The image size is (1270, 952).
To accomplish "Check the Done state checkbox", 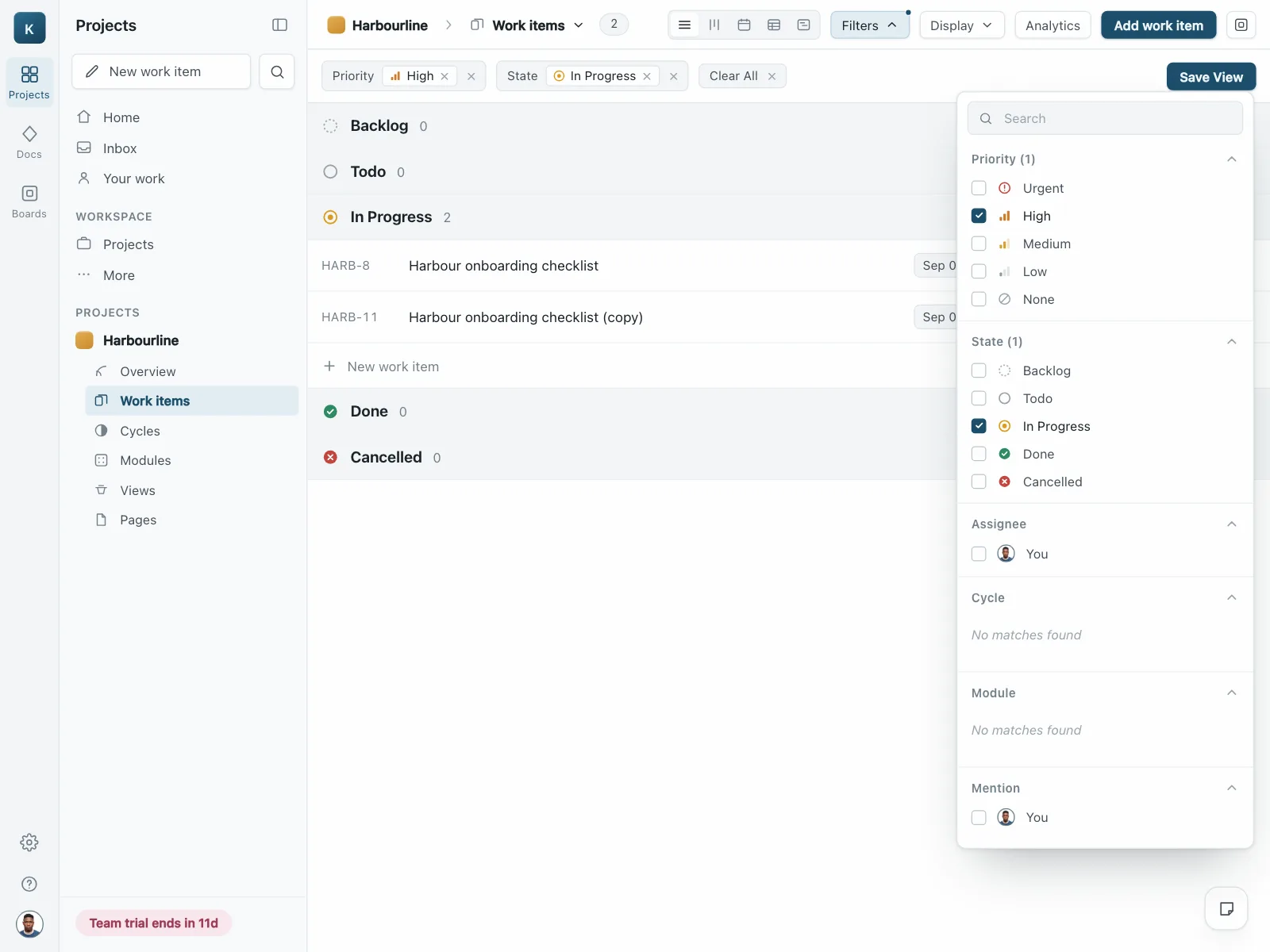I will [x=979, y=454].
